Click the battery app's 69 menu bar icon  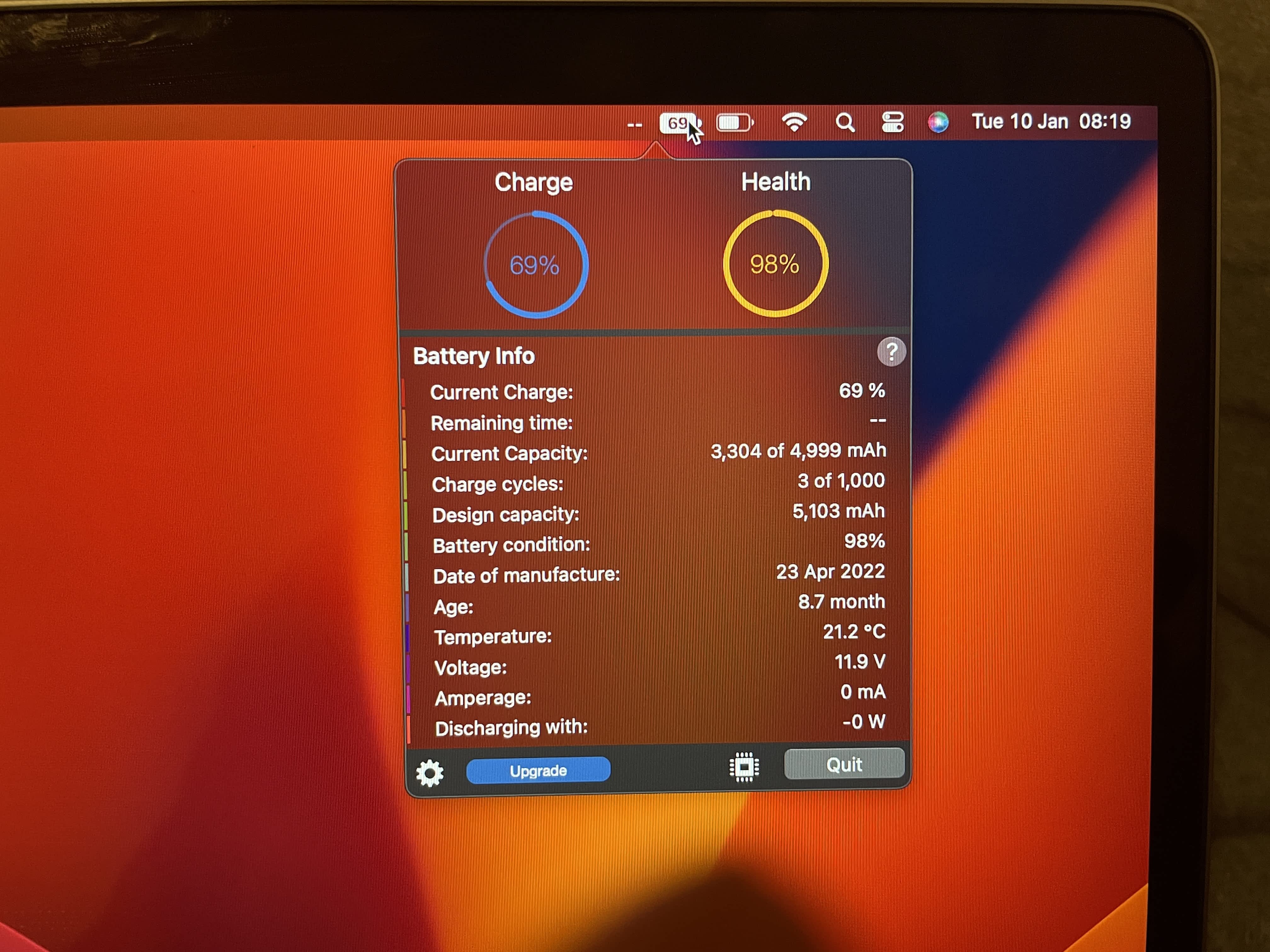[678, 123]
